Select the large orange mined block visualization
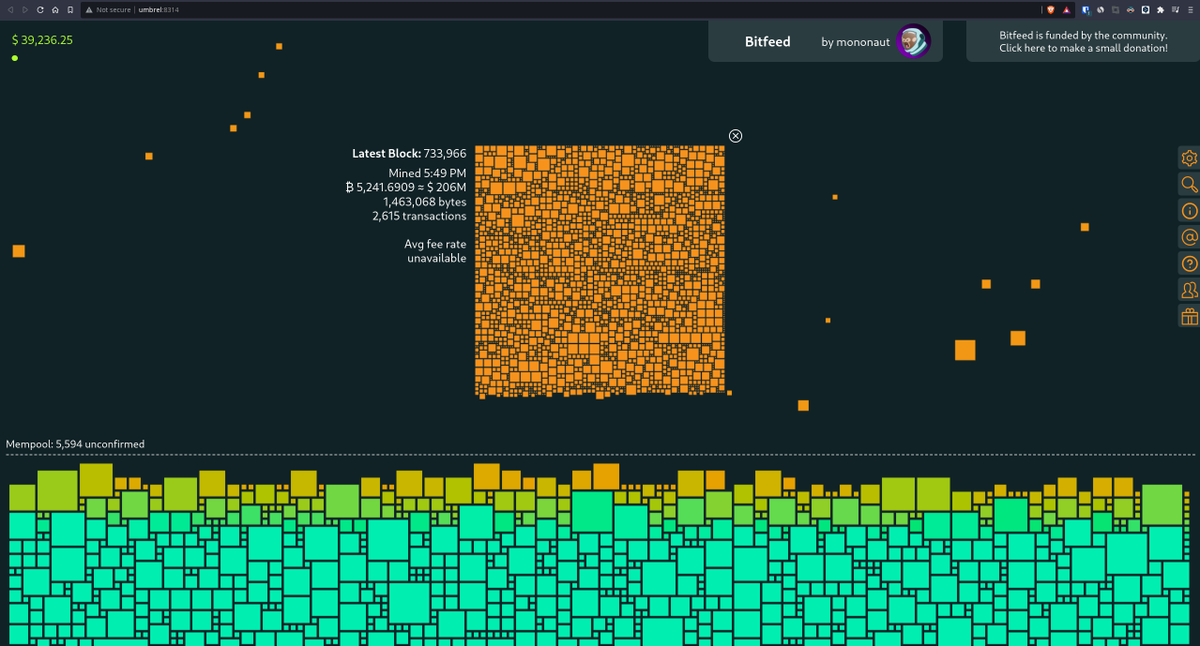 600,270
